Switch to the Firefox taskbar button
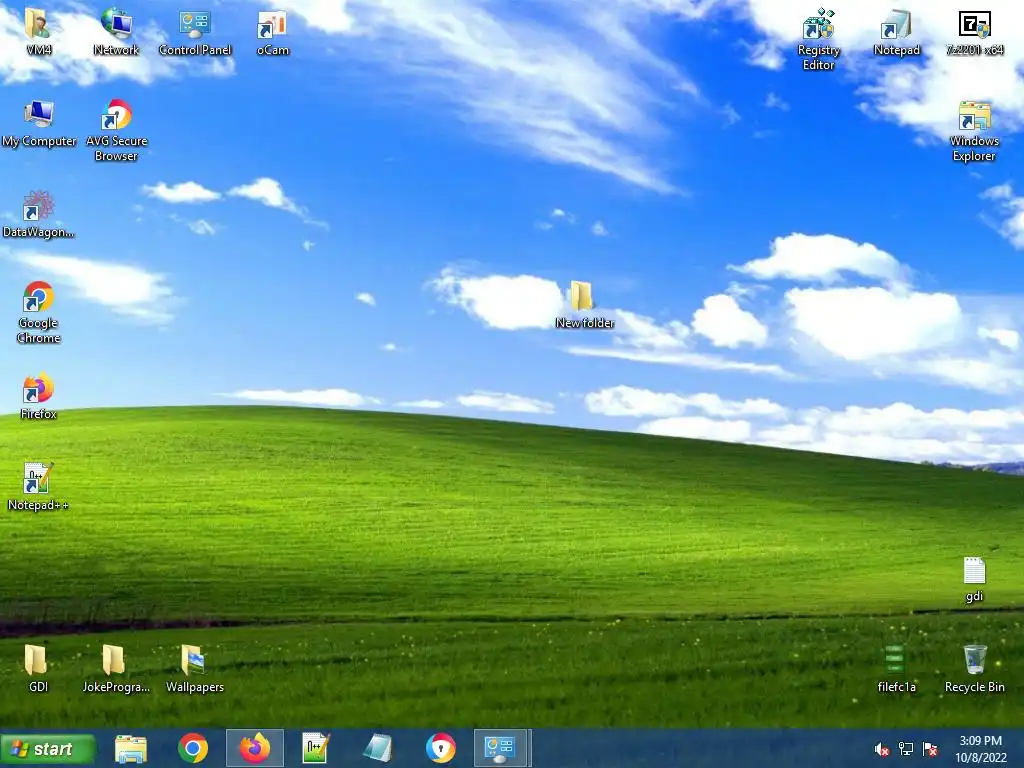The height and width of the screenshot is (768, 1024). pos(255,748)
